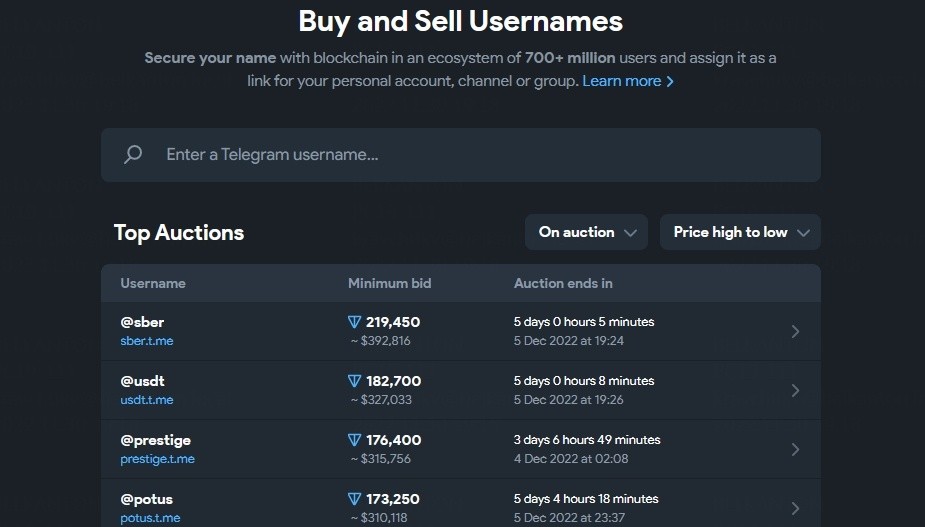Click 5 Dec 2022 at 19:26
This screenshot has height=527, width=925.
coord(569,400)
